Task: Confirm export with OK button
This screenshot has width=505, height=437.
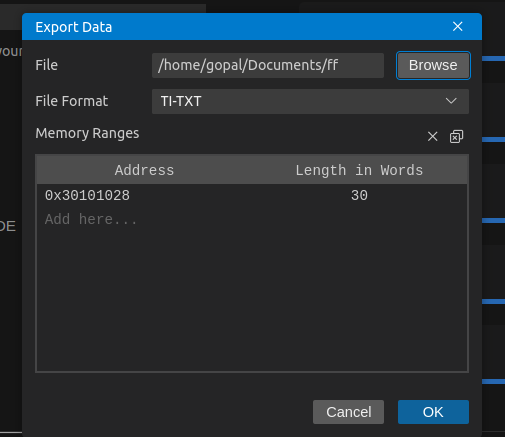Action: point(433,412)
